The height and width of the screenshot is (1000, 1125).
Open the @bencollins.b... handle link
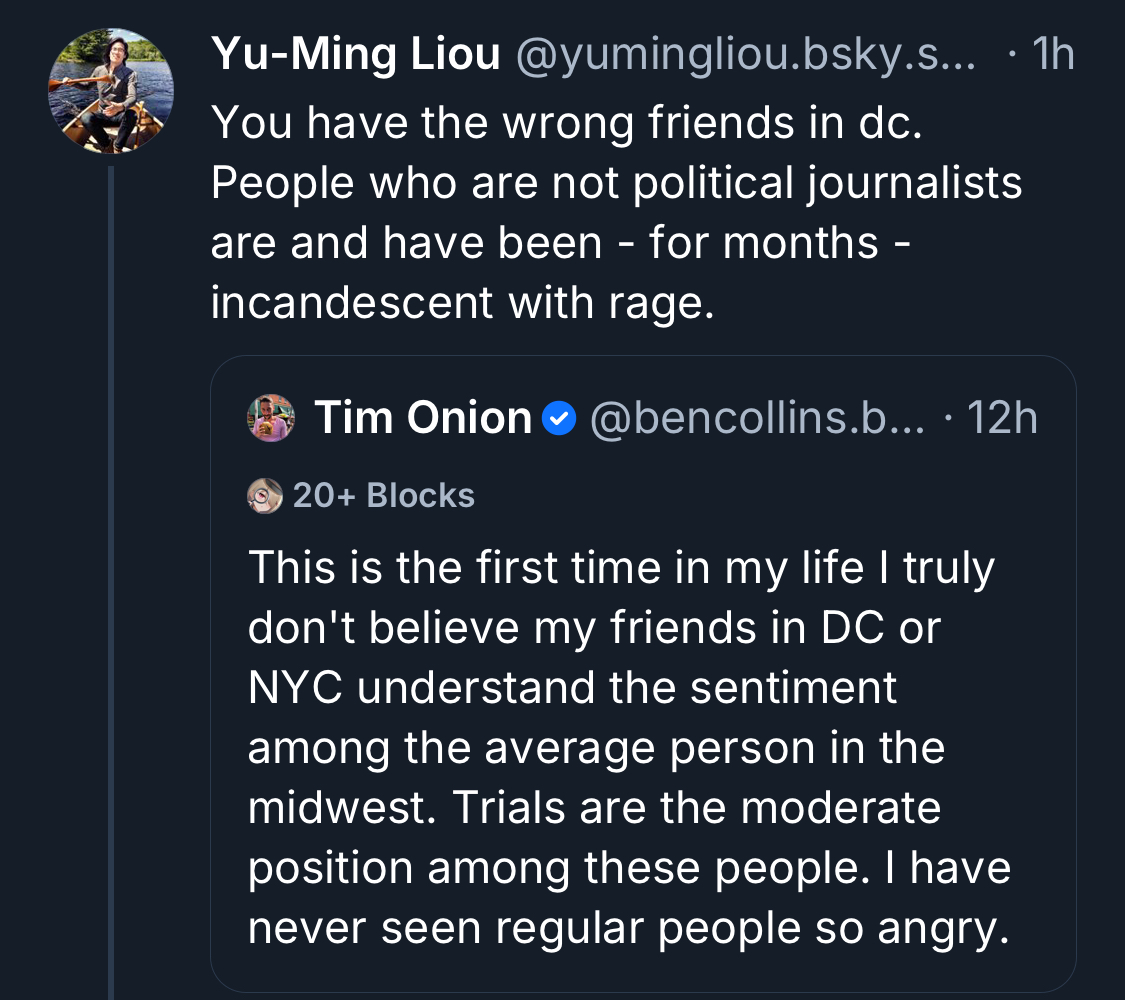(758, 418)
